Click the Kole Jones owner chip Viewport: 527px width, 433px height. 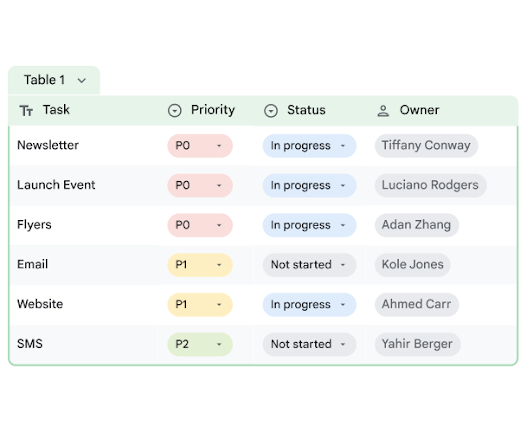pos(413,265)
